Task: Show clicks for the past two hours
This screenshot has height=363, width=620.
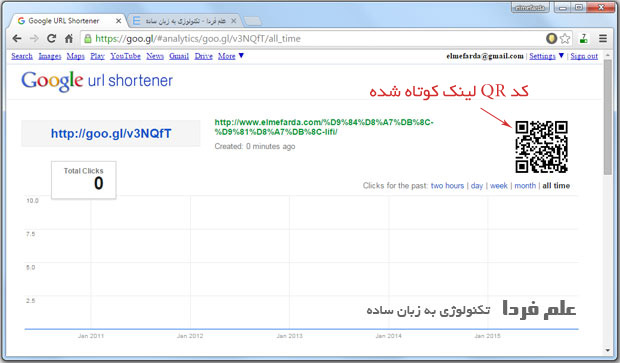Action: 447,185
